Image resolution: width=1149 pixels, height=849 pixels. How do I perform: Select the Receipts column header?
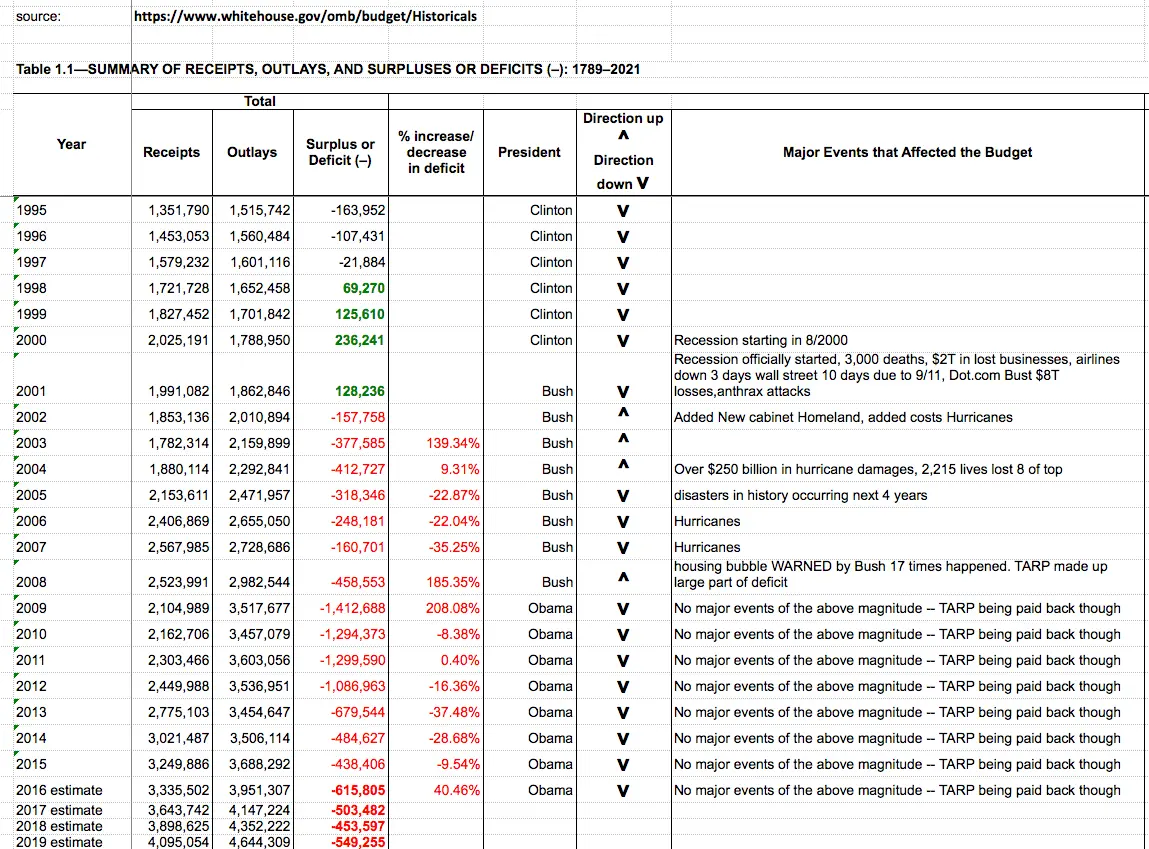point(171,152)
